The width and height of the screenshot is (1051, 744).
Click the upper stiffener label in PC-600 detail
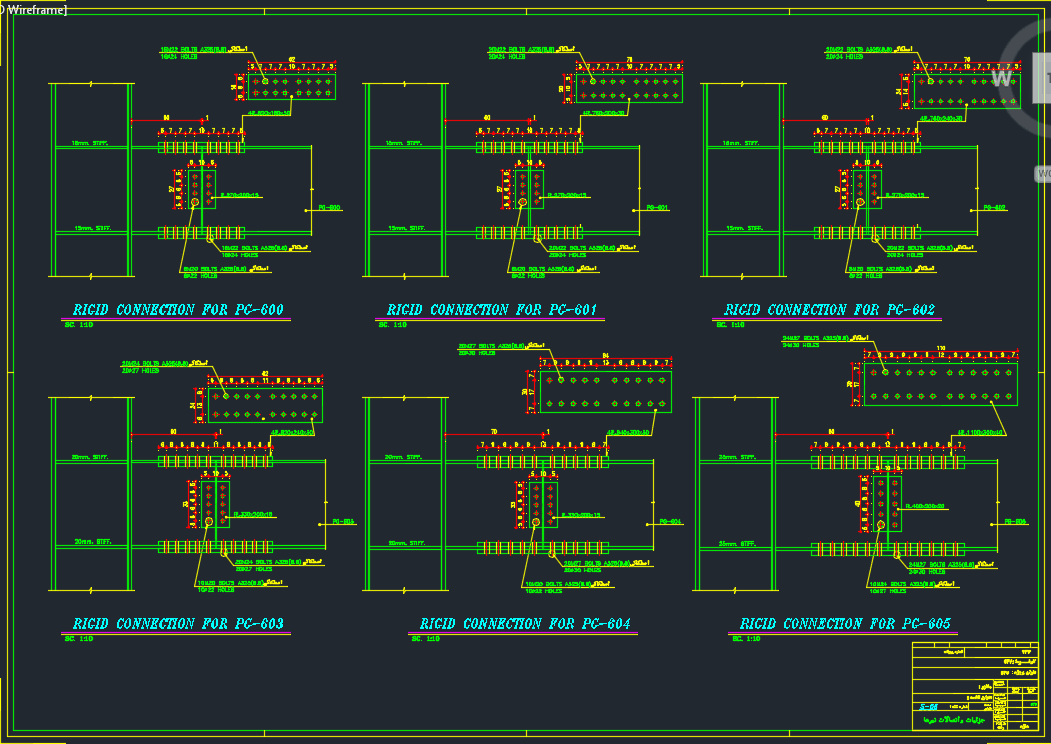(x=90, y=144)
